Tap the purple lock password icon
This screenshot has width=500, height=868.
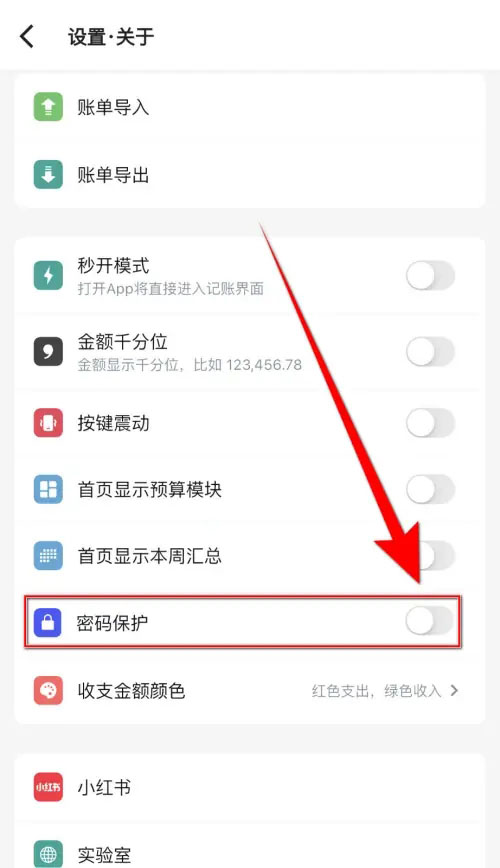coord(48,622)
